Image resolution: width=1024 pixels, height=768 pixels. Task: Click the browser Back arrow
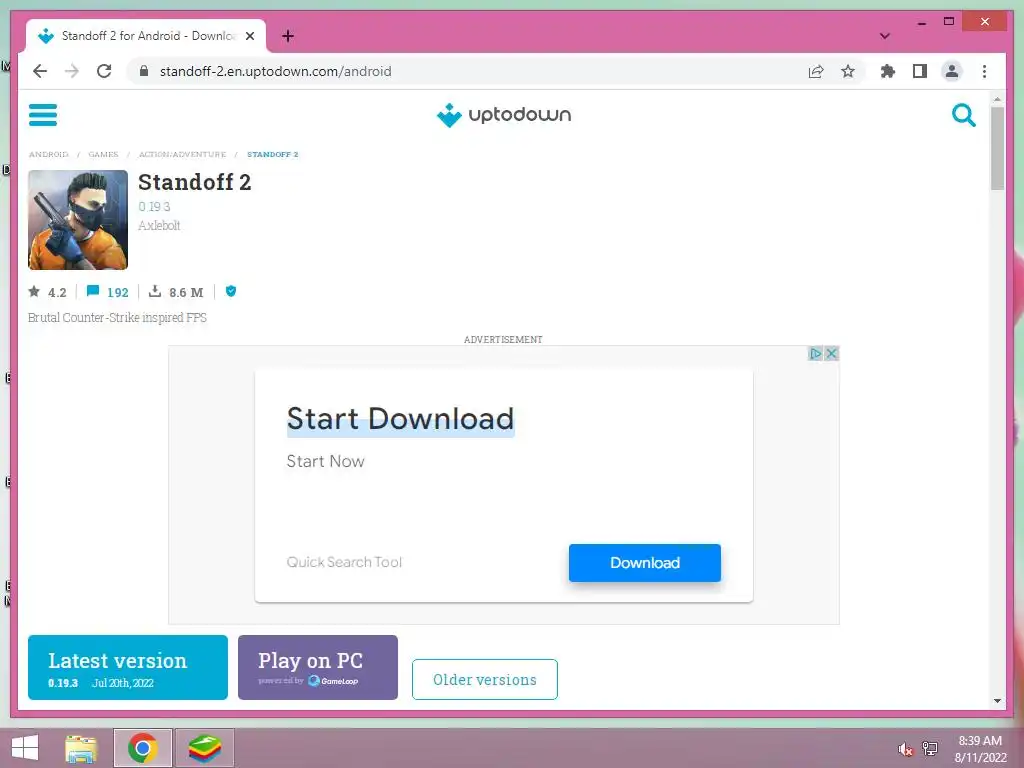pyautogui.click(x=40, y=71)
